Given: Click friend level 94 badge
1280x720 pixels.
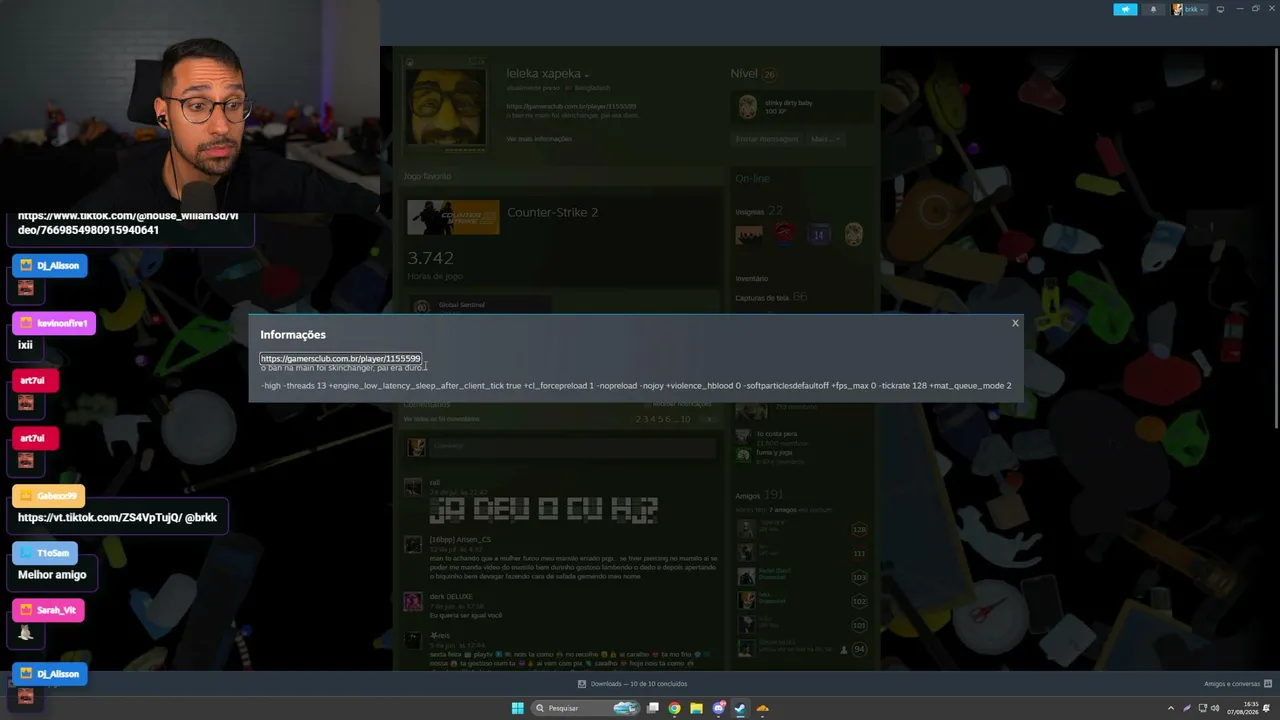Looking at the screenshot, I should click(858, 650).
